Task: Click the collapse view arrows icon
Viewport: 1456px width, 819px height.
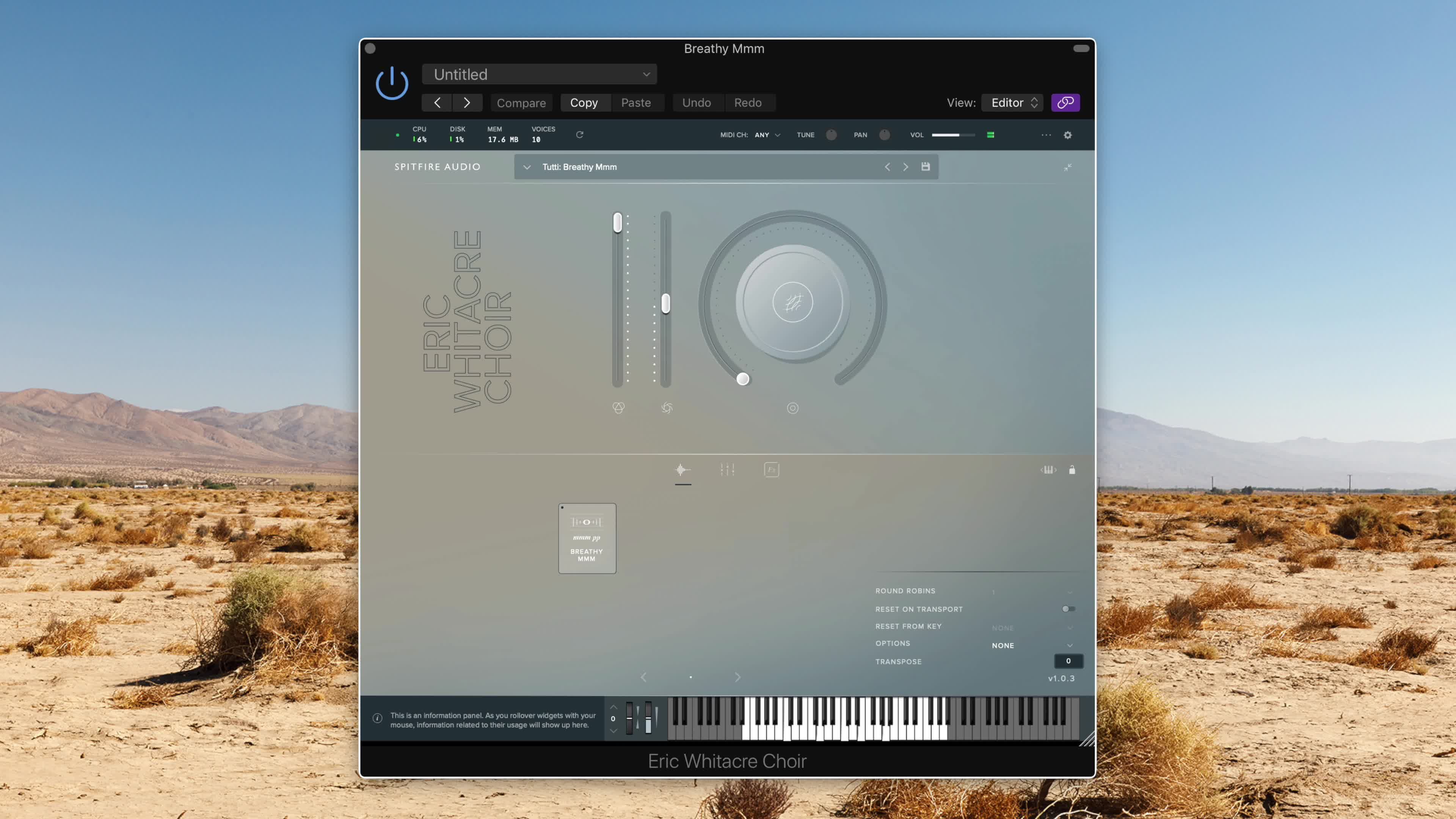Action: [1068, 167]
